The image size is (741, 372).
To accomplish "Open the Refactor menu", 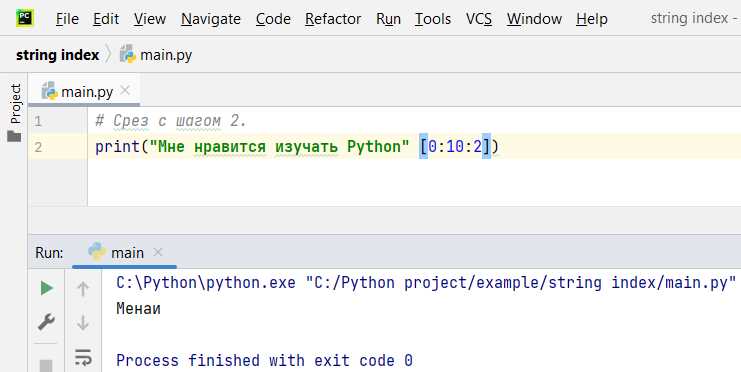I will coord(333,19).
